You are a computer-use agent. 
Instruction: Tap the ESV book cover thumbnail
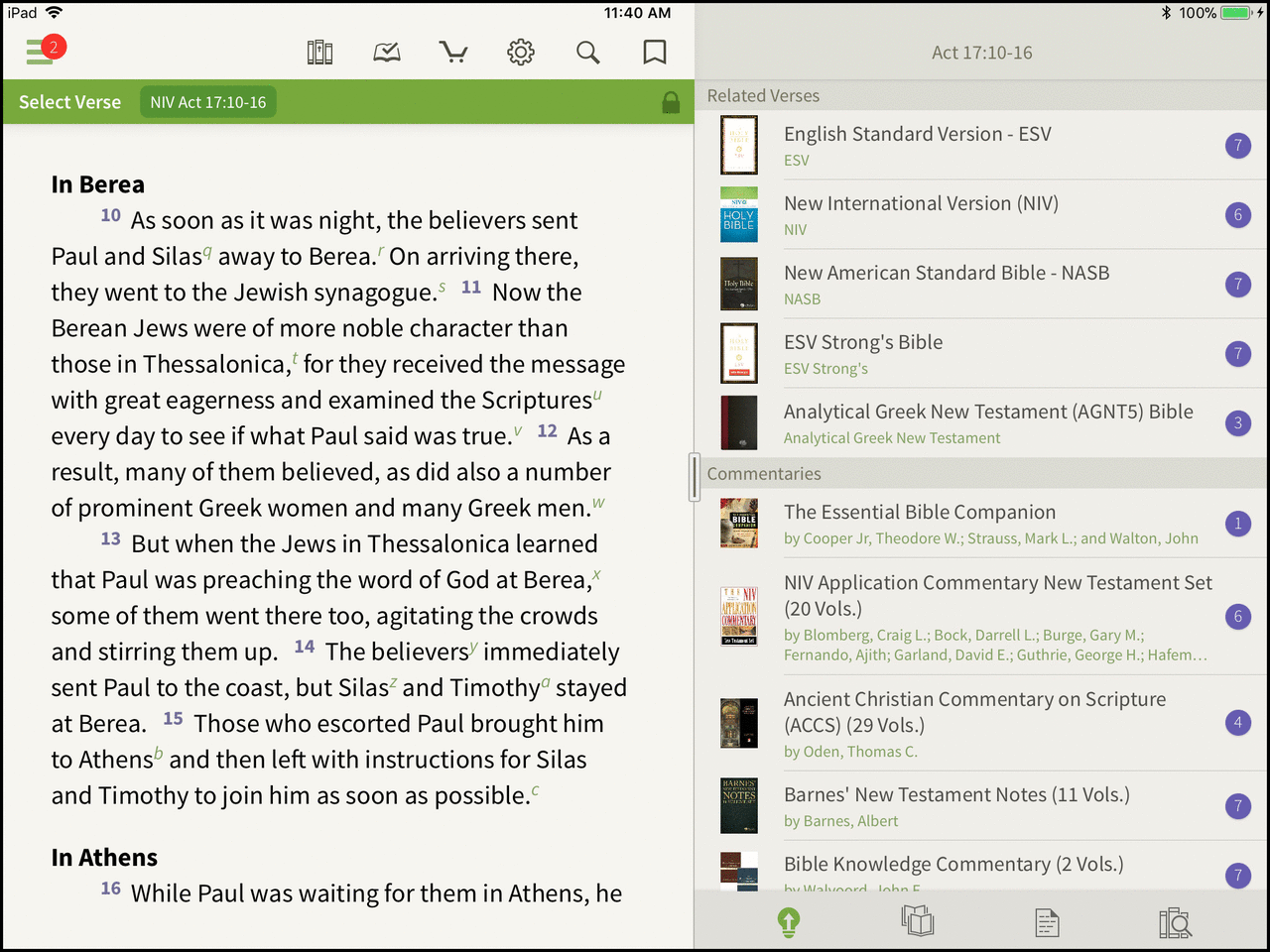click(x=739, y=145)
